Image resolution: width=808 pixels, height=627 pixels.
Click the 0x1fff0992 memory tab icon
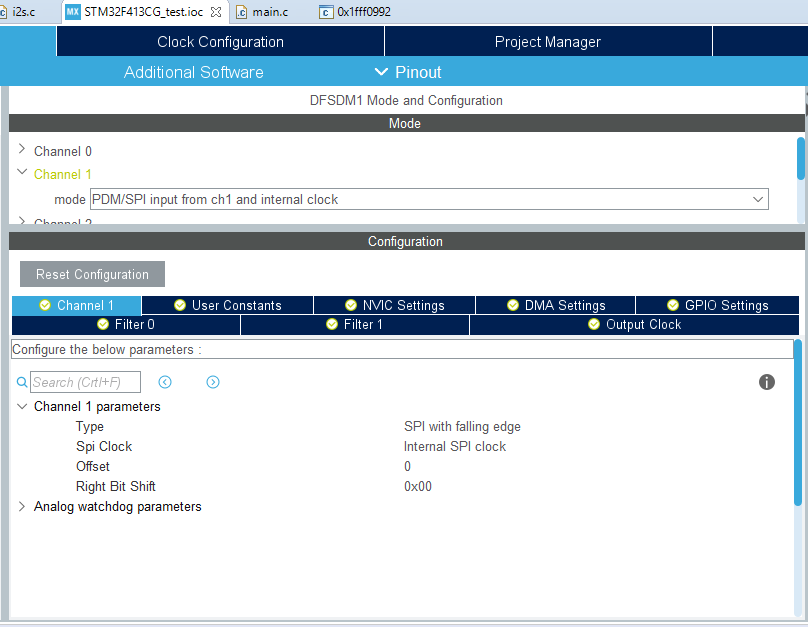(326, 12)
